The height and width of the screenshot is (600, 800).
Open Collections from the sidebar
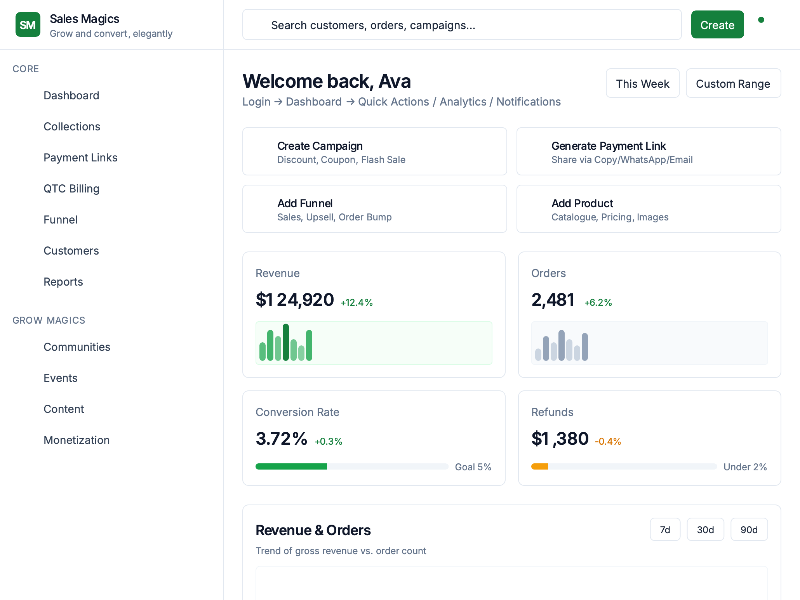[71, 126]
